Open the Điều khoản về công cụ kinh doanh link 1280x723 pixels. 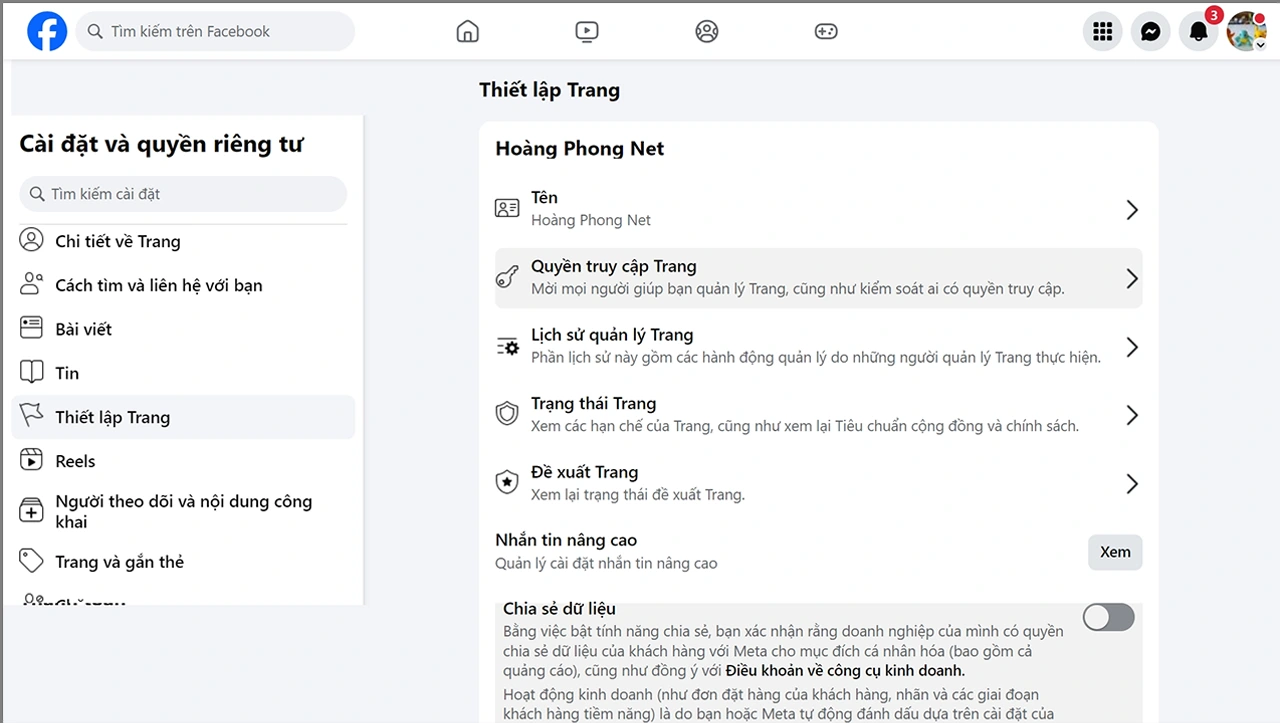(x=846, y=670)
